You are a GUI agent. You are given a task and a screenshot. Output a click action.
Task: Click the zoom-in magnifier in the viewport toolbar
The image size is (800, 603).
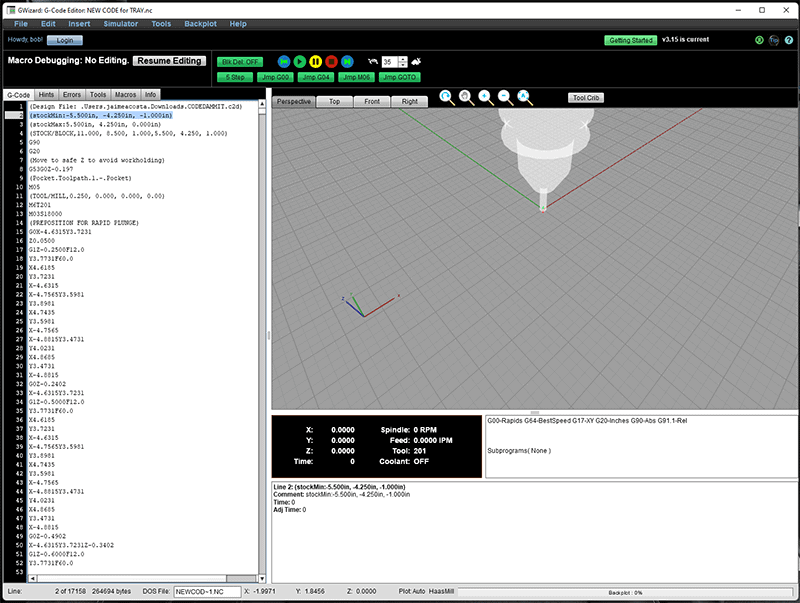click(484, 97)
